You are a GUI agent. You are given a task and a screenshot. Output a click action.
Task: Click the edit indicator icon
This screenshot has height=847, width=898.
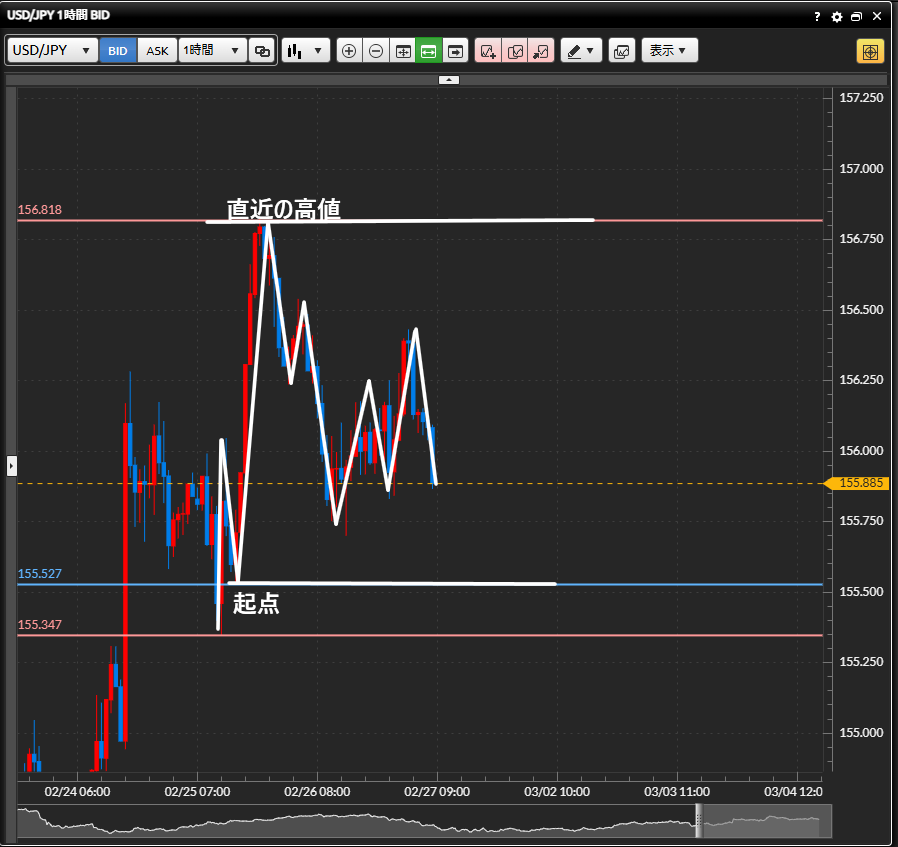click(515, 51)
